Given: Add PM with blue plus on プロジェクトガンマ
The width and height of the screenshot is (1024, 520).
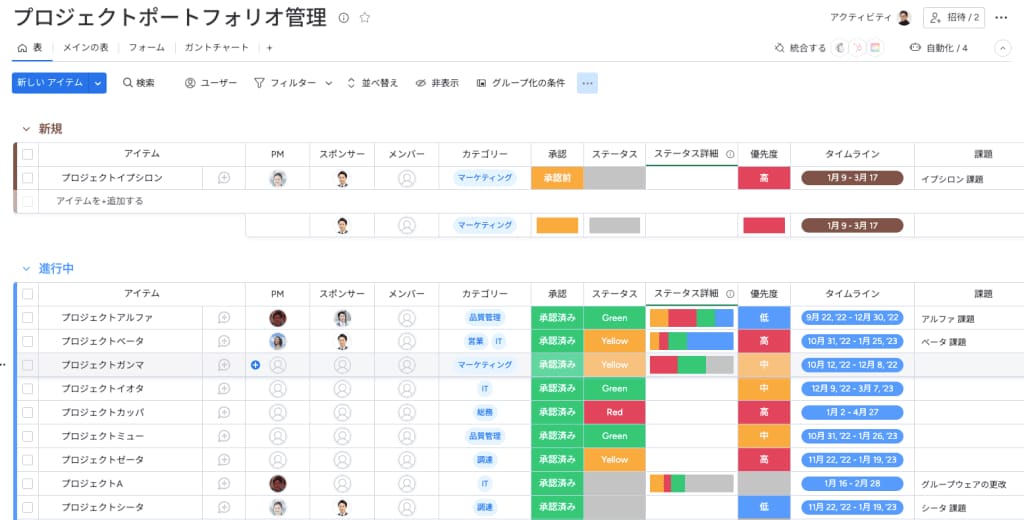Looking at the screenshot, I should pyautogui.click(x=255, y=365).
